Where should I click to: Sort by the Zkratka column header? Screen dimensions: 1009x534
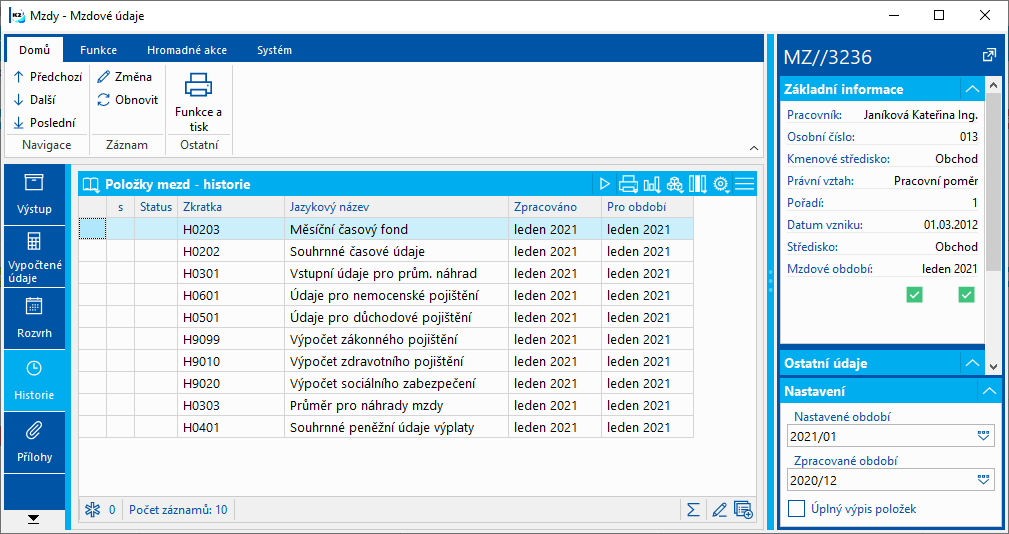click(x=231, y=207)
